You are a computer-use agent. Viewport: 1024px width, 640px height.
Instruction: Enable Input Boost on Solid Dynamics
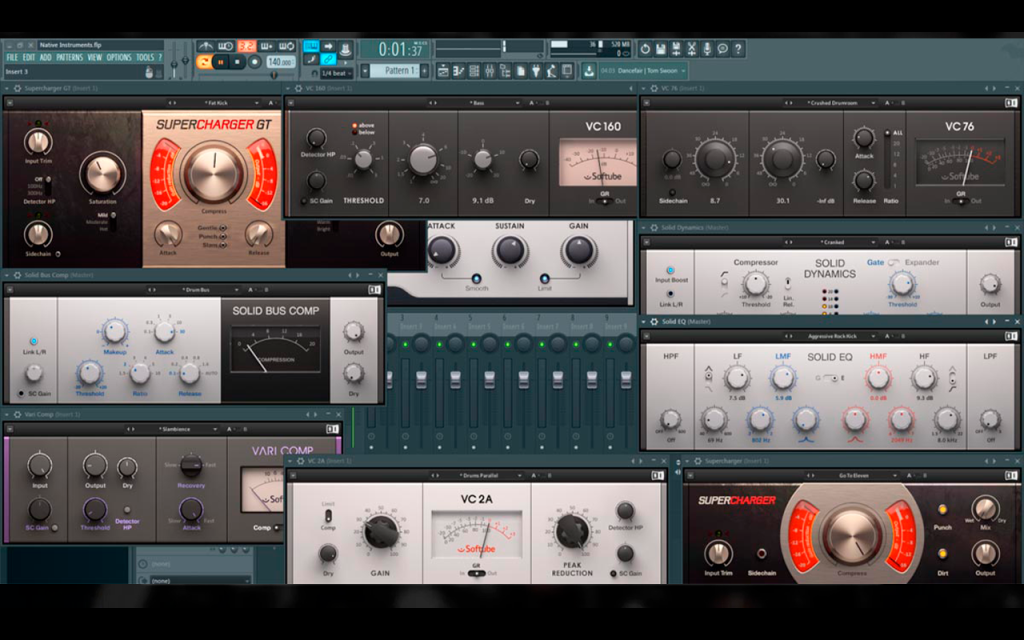[x=670, y=270]
